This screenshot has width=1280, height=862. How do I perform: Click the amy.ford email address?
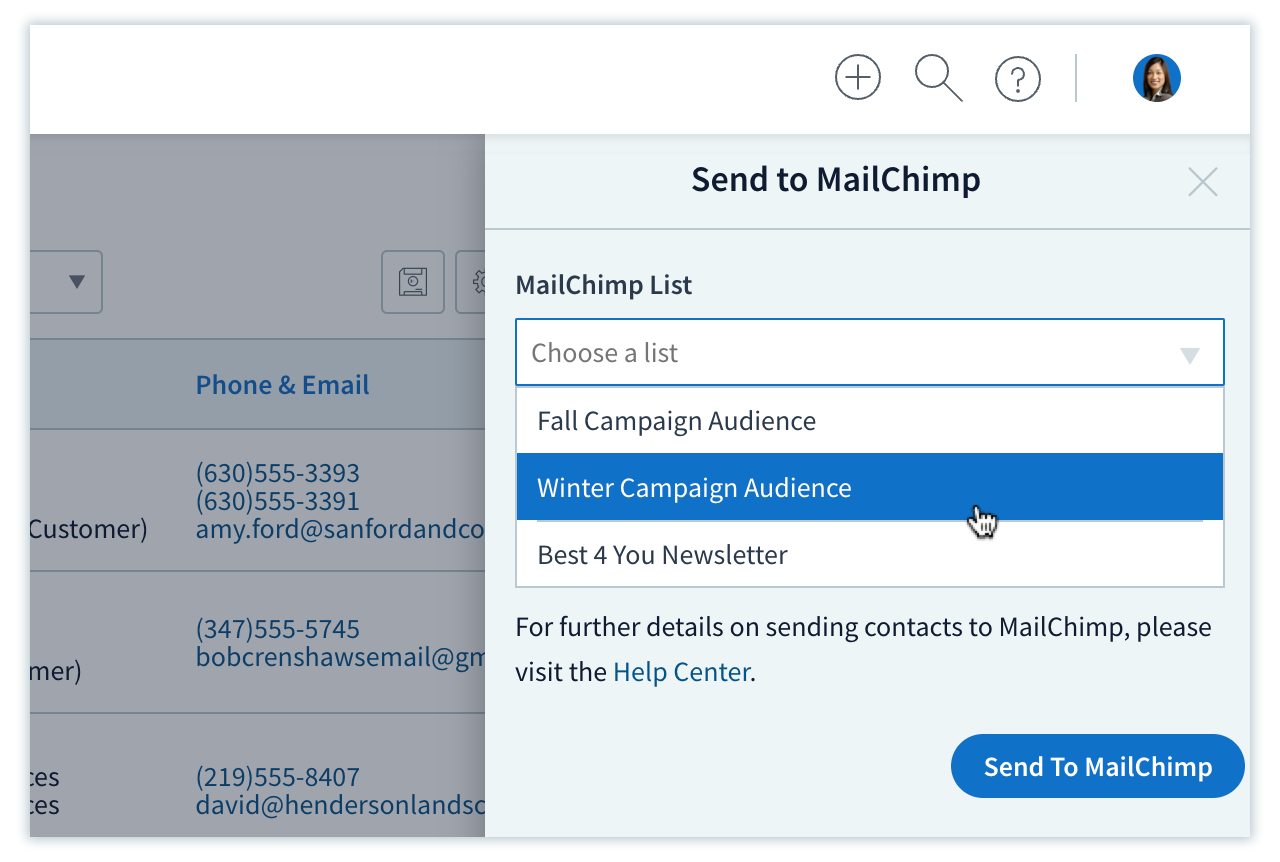coord(340,529)
